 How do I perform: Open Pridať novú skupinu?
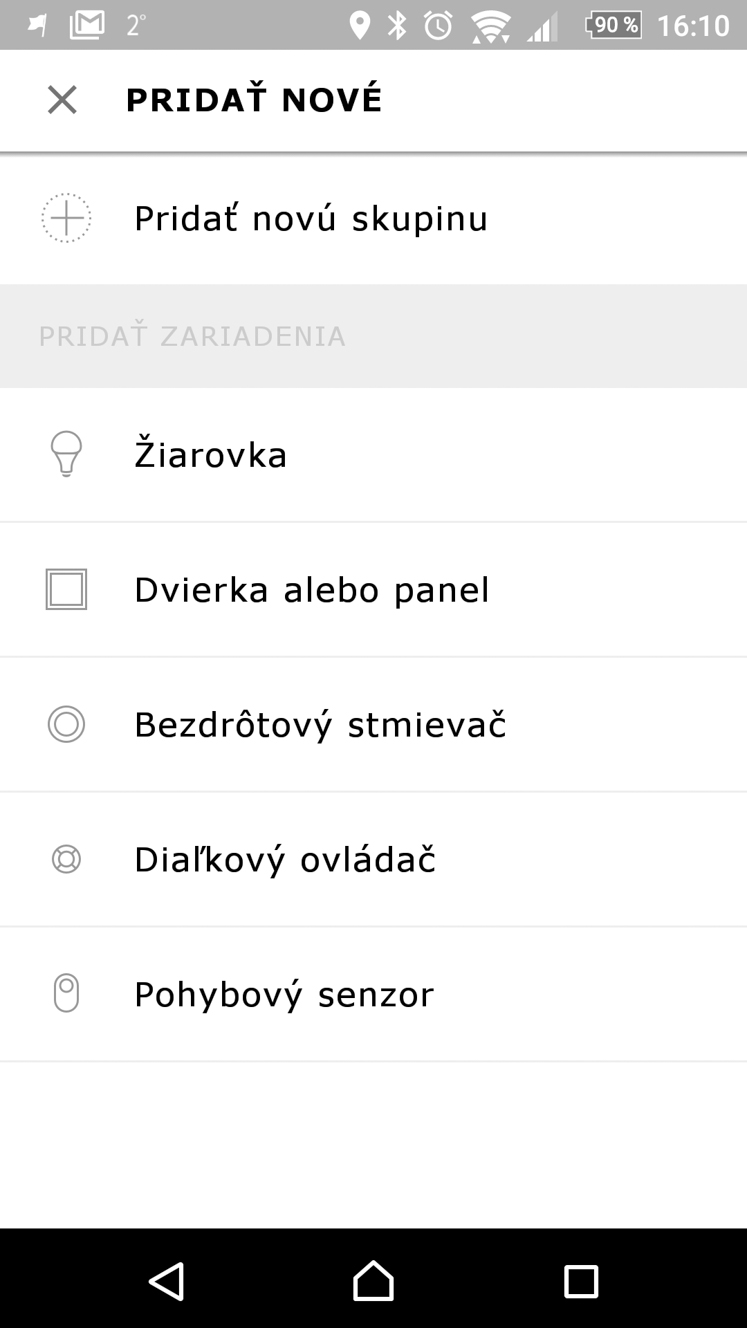(373, 218)
